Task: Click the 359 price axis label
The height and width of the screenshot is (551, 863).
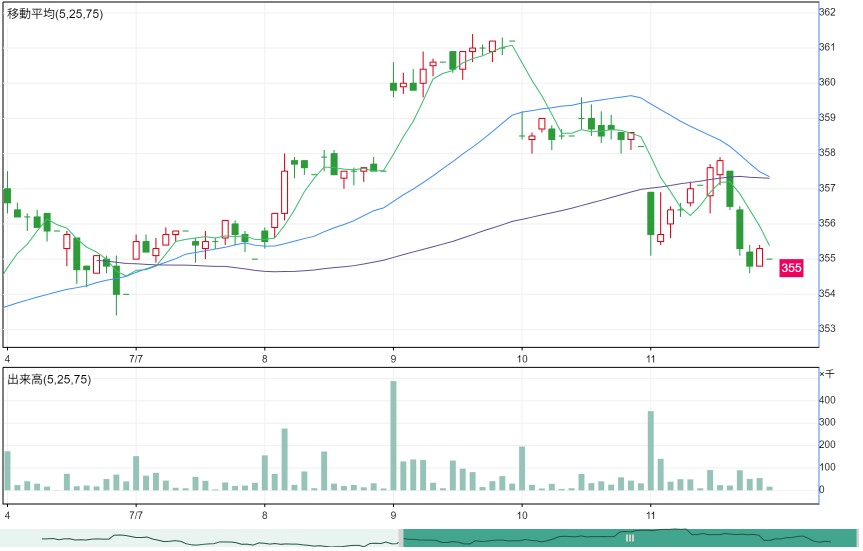Action: 827,118
